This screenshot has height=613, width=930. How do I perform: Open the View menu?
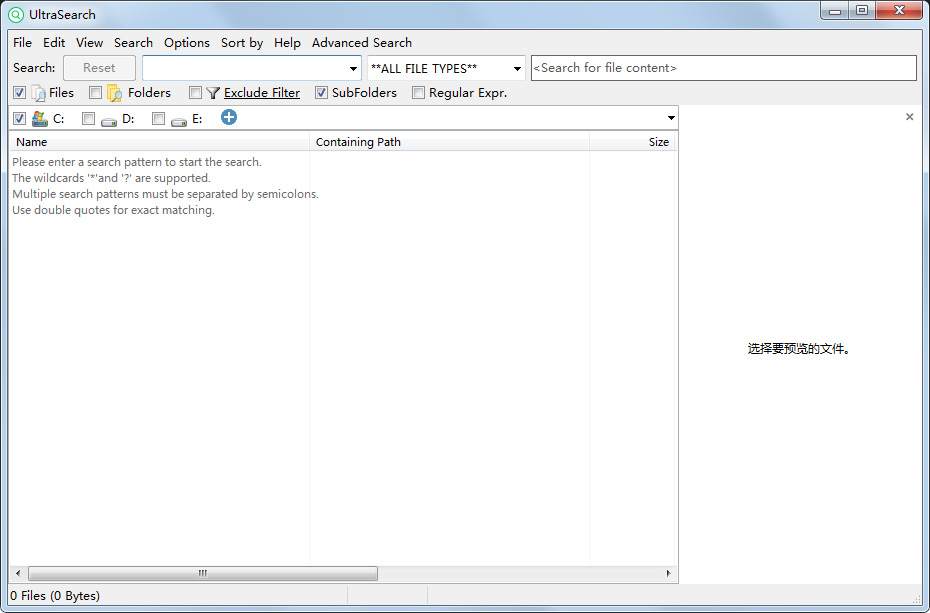(x=90, y=43)
